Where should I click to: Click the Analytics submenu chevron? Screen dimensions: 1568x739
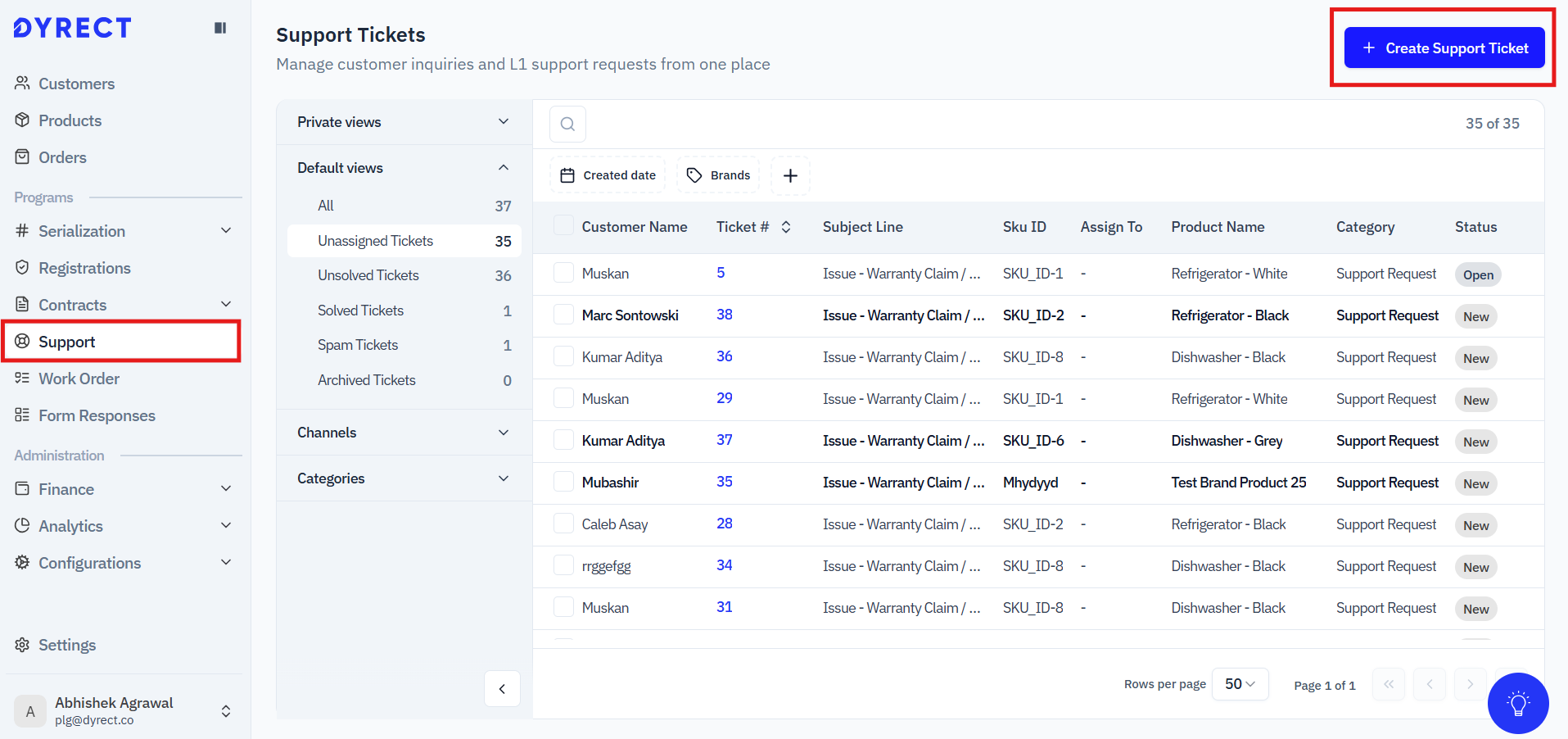[x=226, y=525]
